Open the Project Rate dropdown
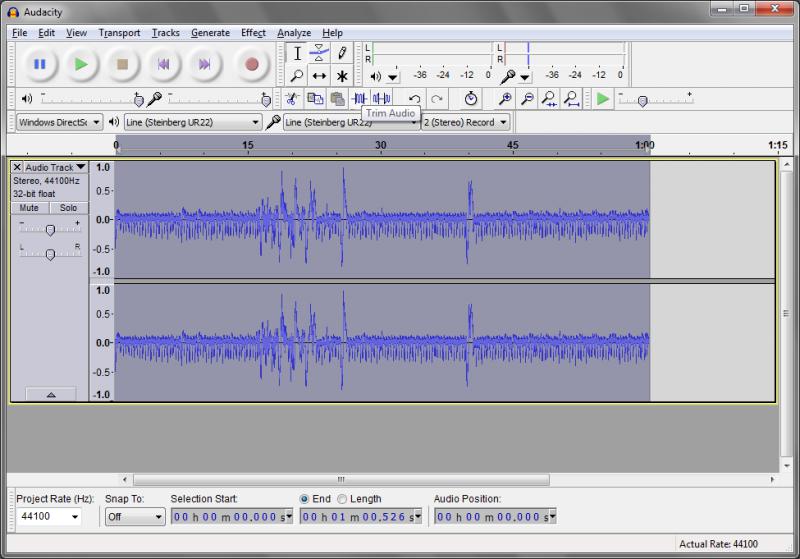 click(x=49, y=517)
